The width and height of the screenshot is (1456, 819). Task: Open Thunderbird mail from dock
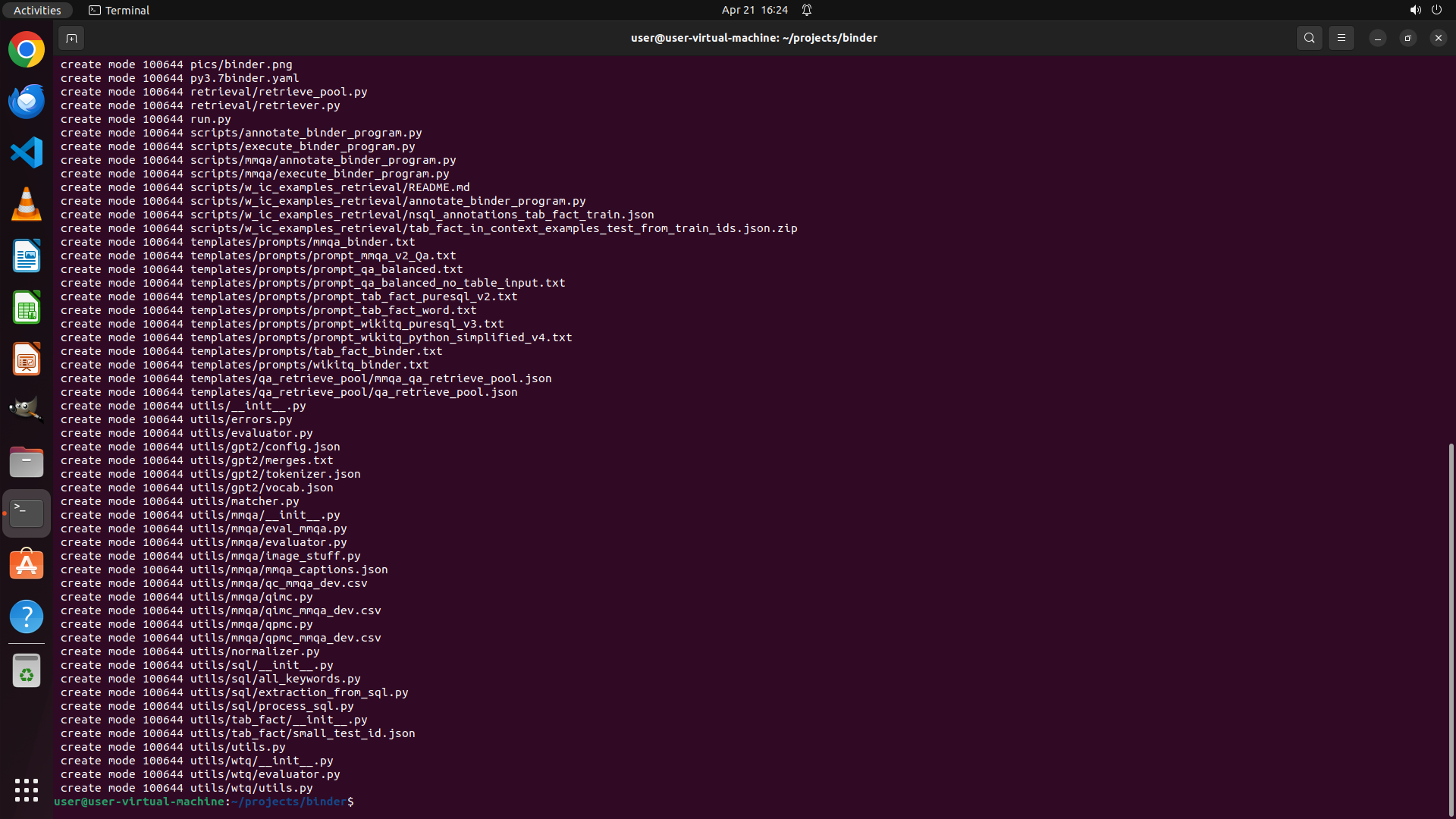pyautogui.click(x=27, y=102)
